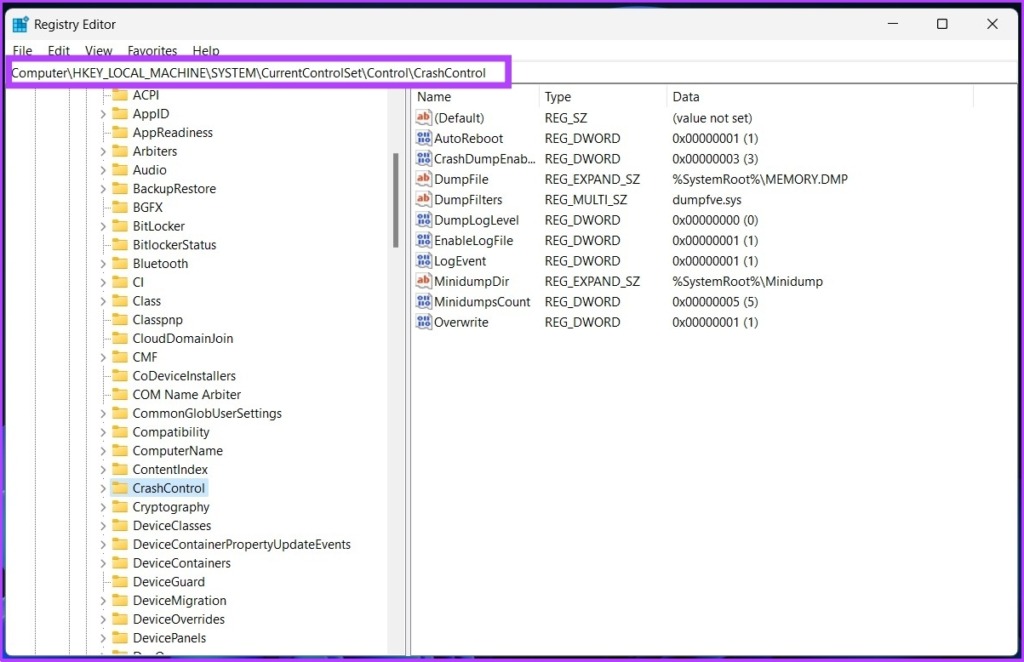This screenshot has height=662, width=1024.
Task: Click the AppReadiness folder icon
Action: pos(120,133)
